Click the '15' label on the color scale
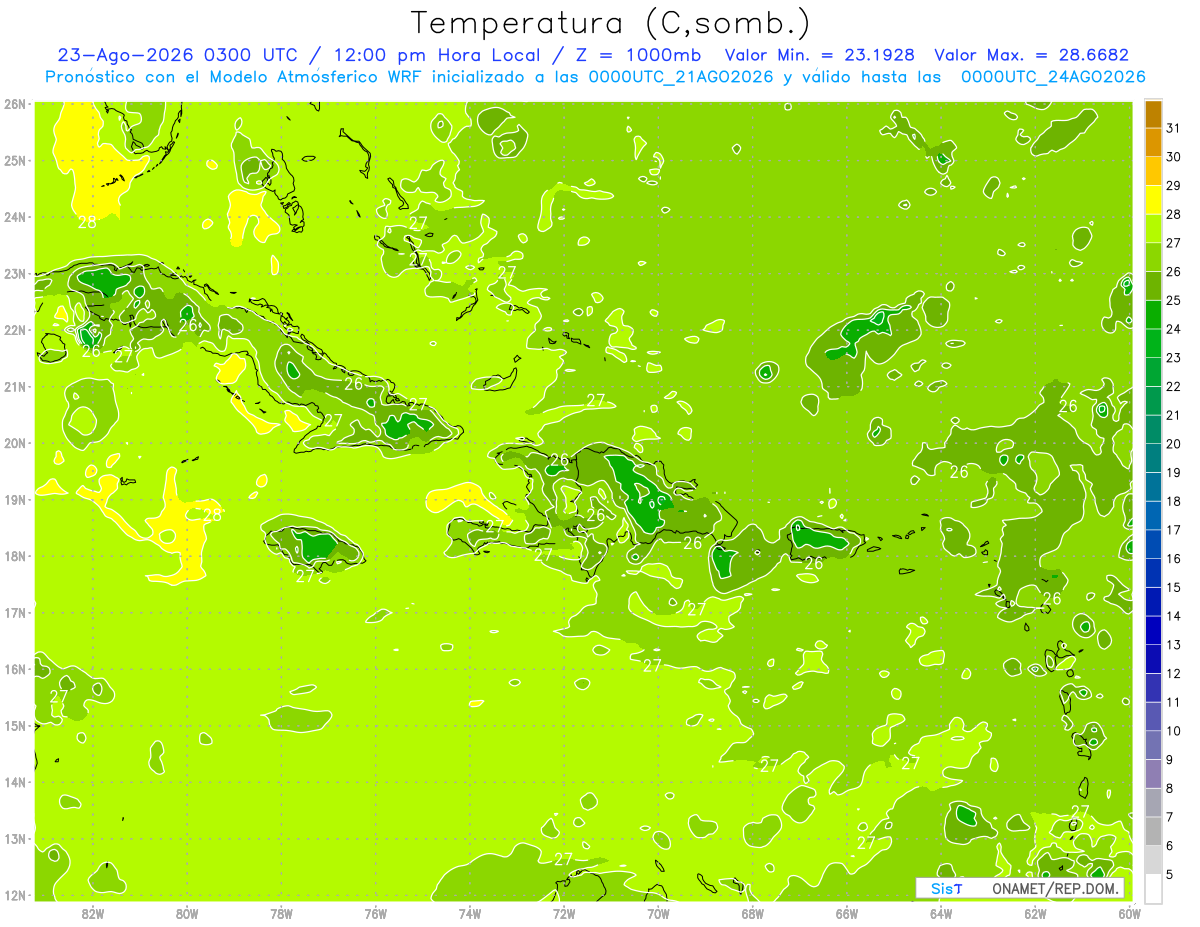Image resolution: width=1200 pixels, height=927 pixels. pos(1174,588)
